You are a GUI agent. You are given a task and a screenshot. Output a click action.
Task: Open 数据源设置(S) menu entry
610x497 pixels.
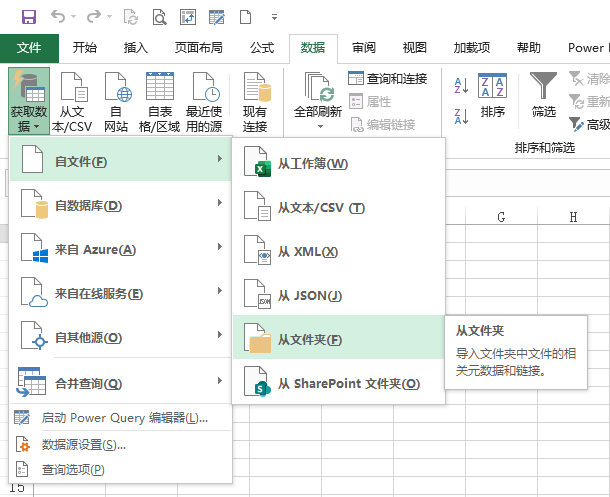click(x=121, y=444)
